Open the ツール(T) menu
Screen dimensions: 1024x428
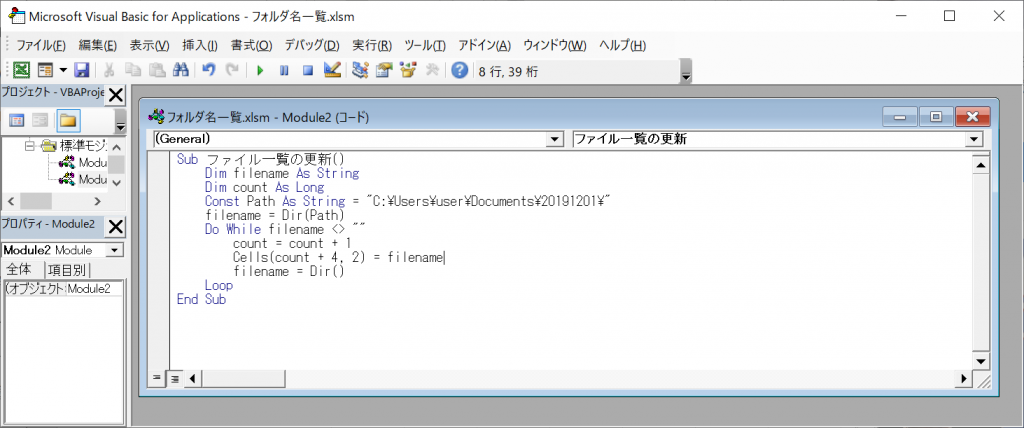pyautogui.click(x=425, y=46)
